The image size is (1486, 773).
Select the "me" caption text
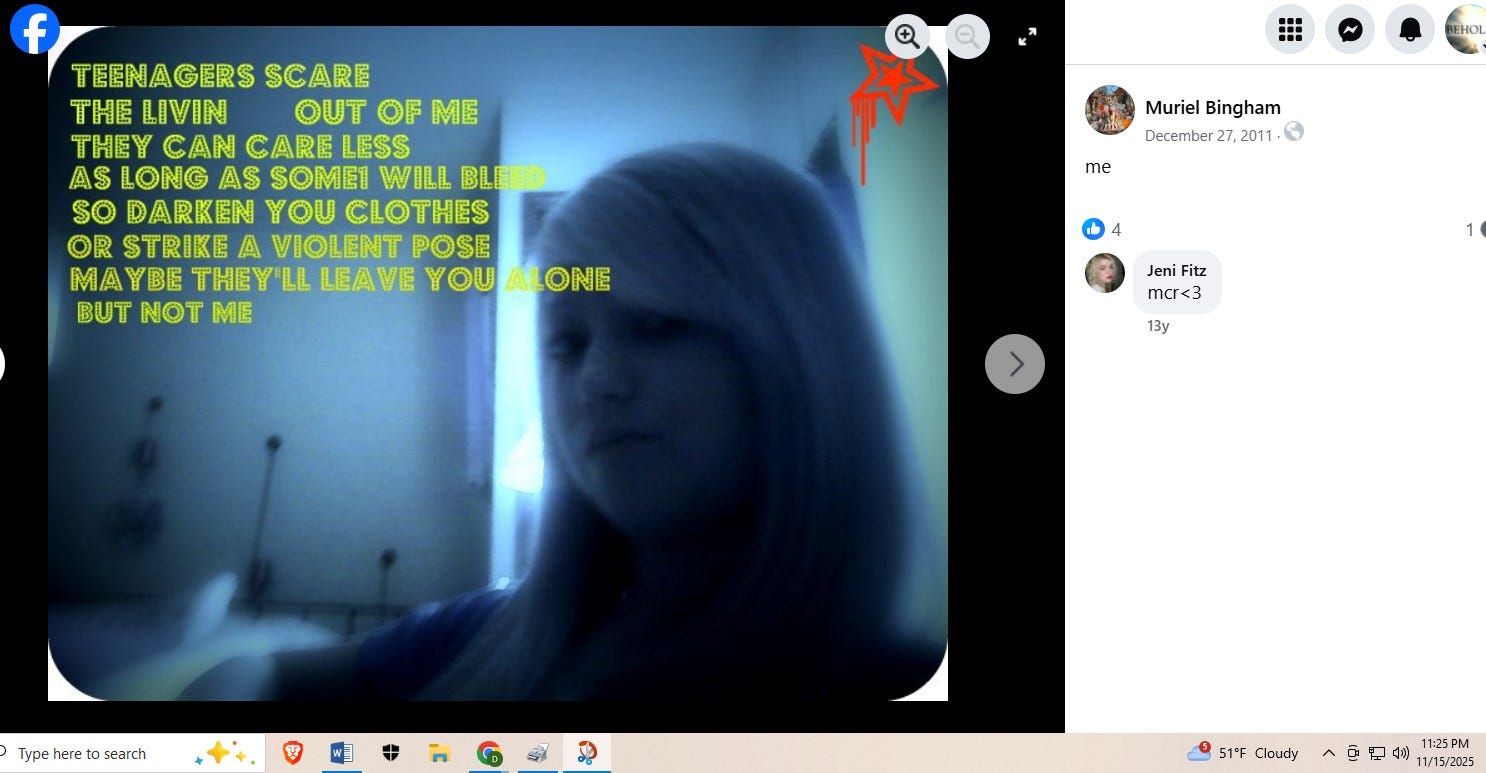(x=1098, y=167)
